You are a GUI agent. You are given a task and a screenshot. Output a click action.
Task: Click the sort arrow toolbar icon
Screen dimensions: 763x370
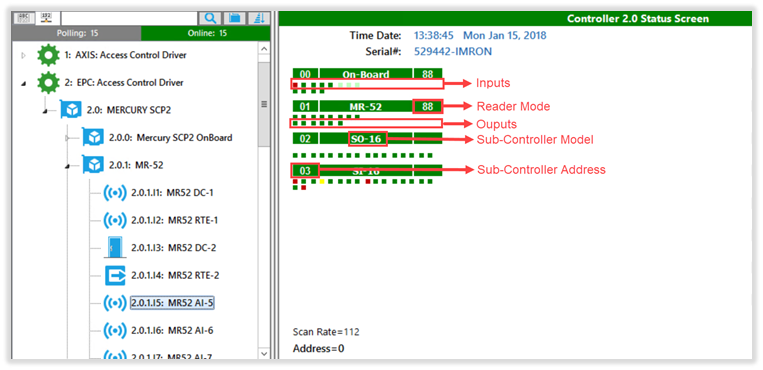(x=259, y=18)
